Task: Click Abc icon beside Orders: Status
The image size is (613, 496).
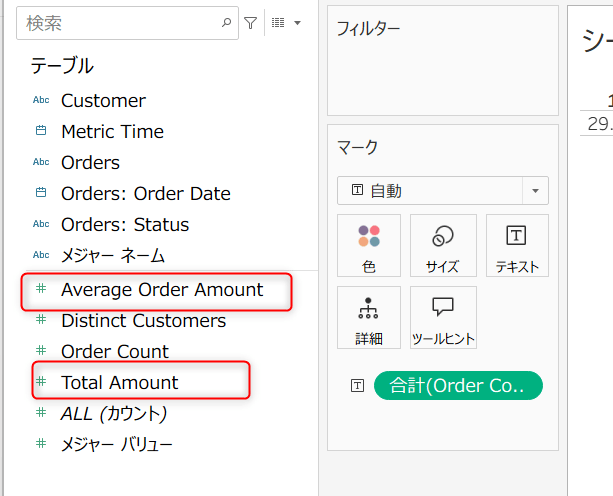Action: point(41,224)
